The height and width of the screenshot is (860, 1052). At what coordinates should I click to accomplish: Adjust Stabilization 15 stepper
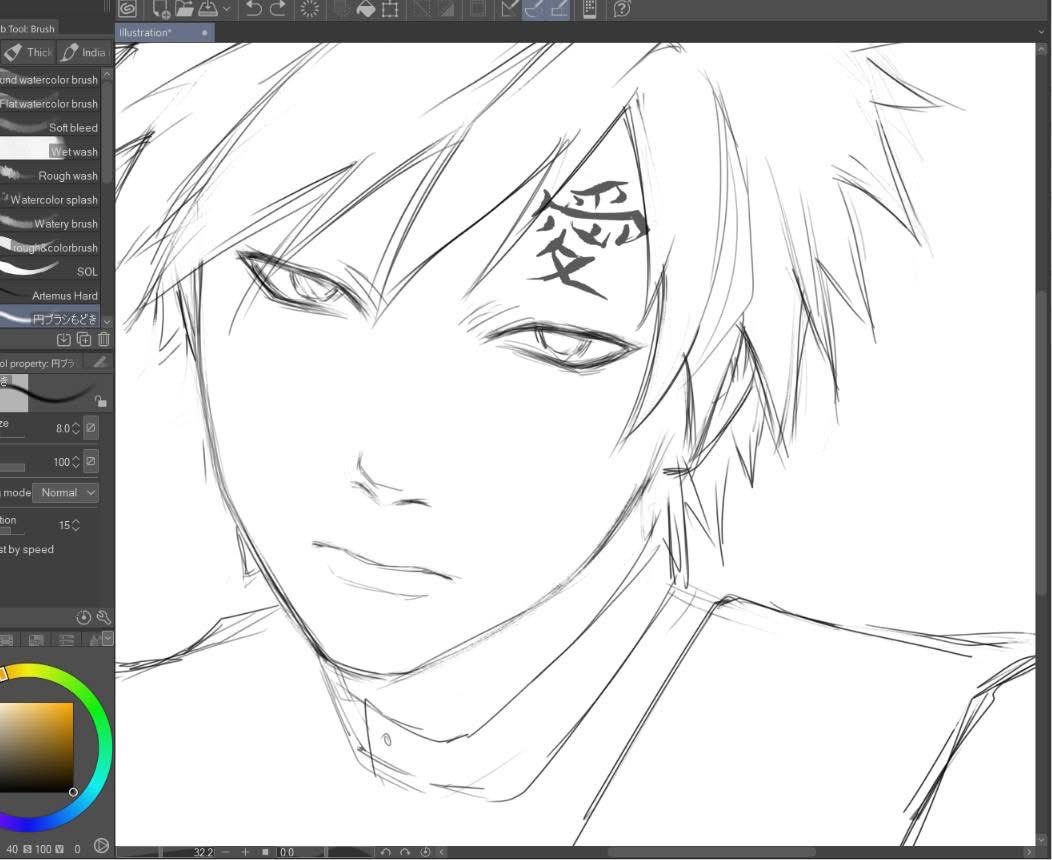click(x=75, y=525)
